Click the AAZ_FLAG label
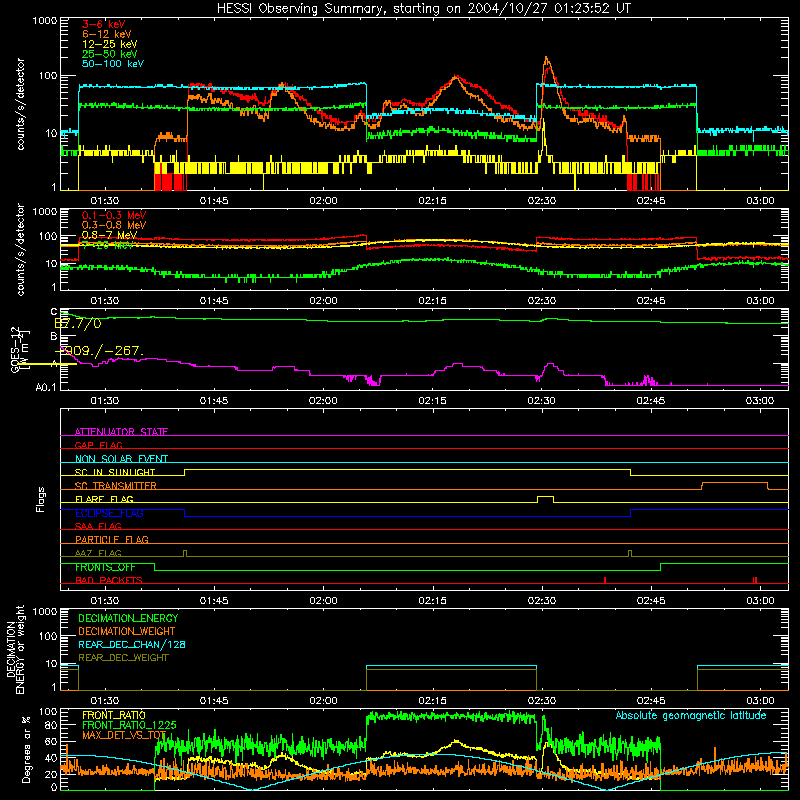 pos(98,553)
